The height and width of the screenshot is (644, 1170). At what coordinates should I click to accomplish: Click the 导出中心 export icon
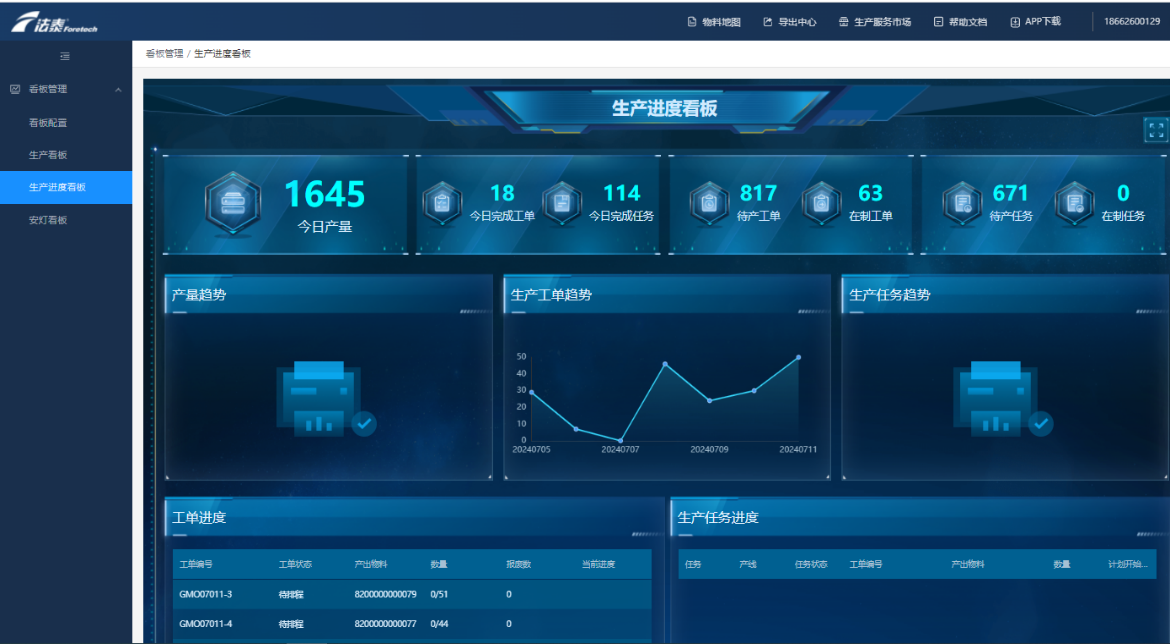pyautogui.click(x=768, y=22)
